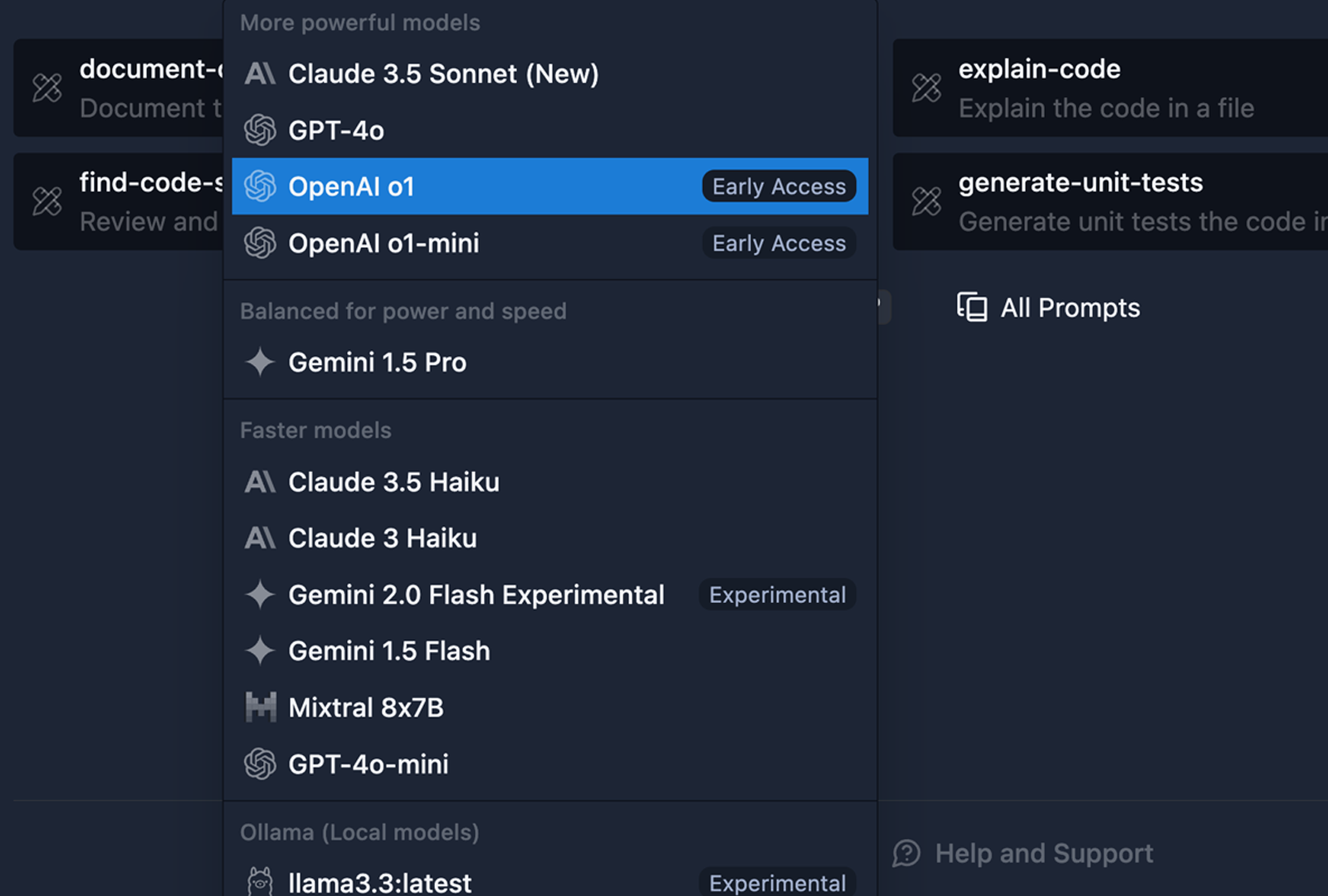Run the explain-code prompt
Screen dimensions: 1328x896
pos(1106,88)
